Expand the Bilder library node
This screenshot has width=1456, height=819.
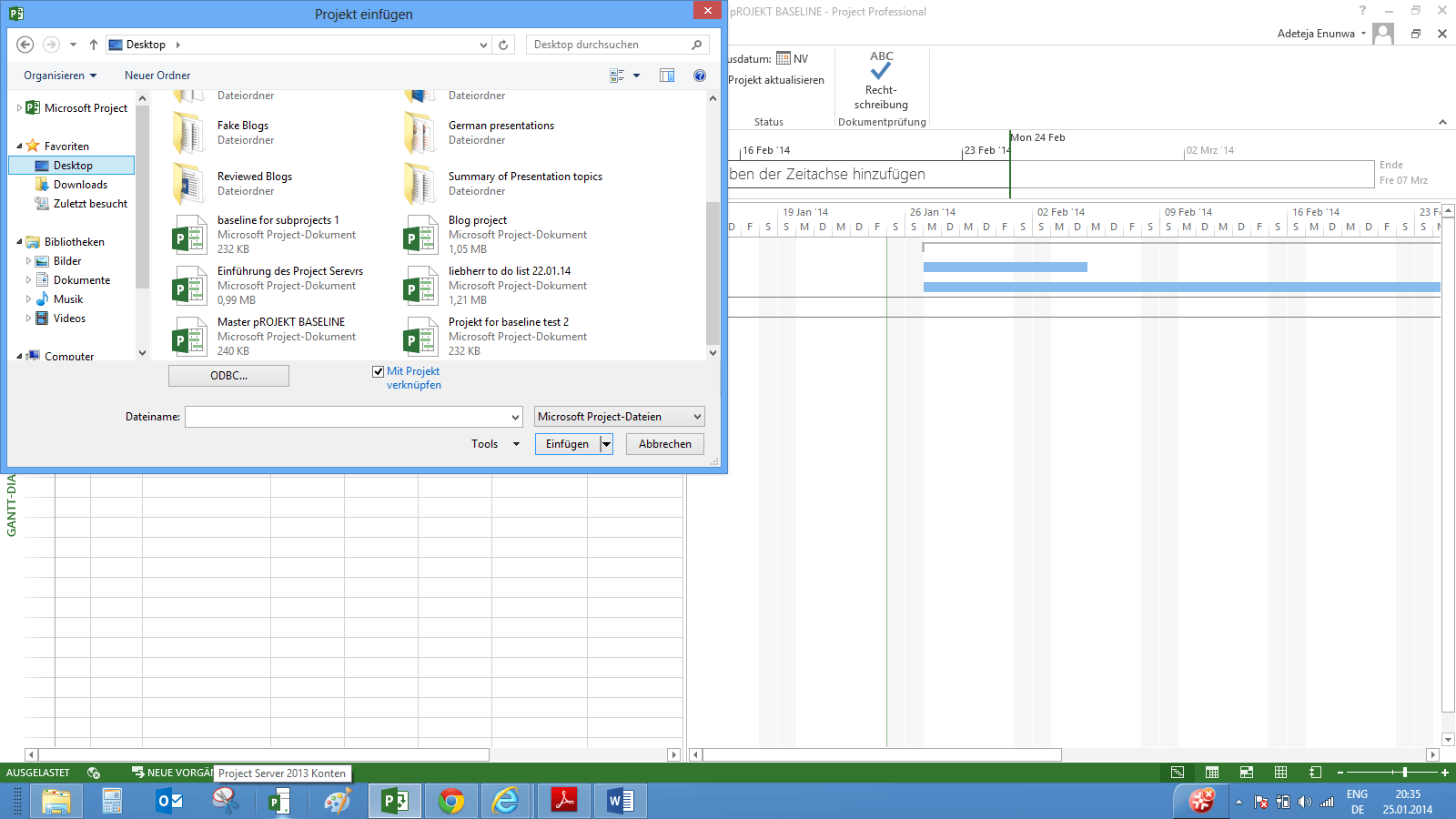pos(28,261)
